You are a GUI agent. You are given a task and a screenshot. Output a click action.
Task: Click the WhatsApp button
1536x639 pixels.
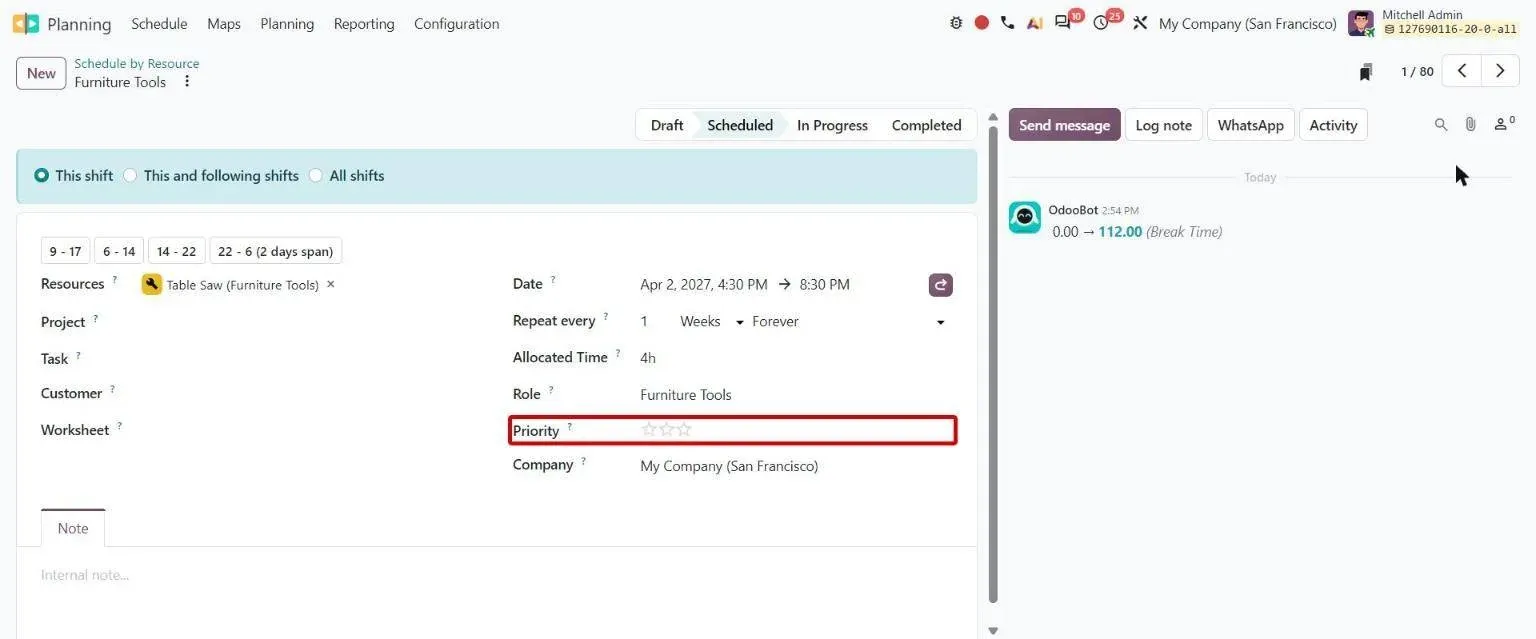tap(1251, 125)
